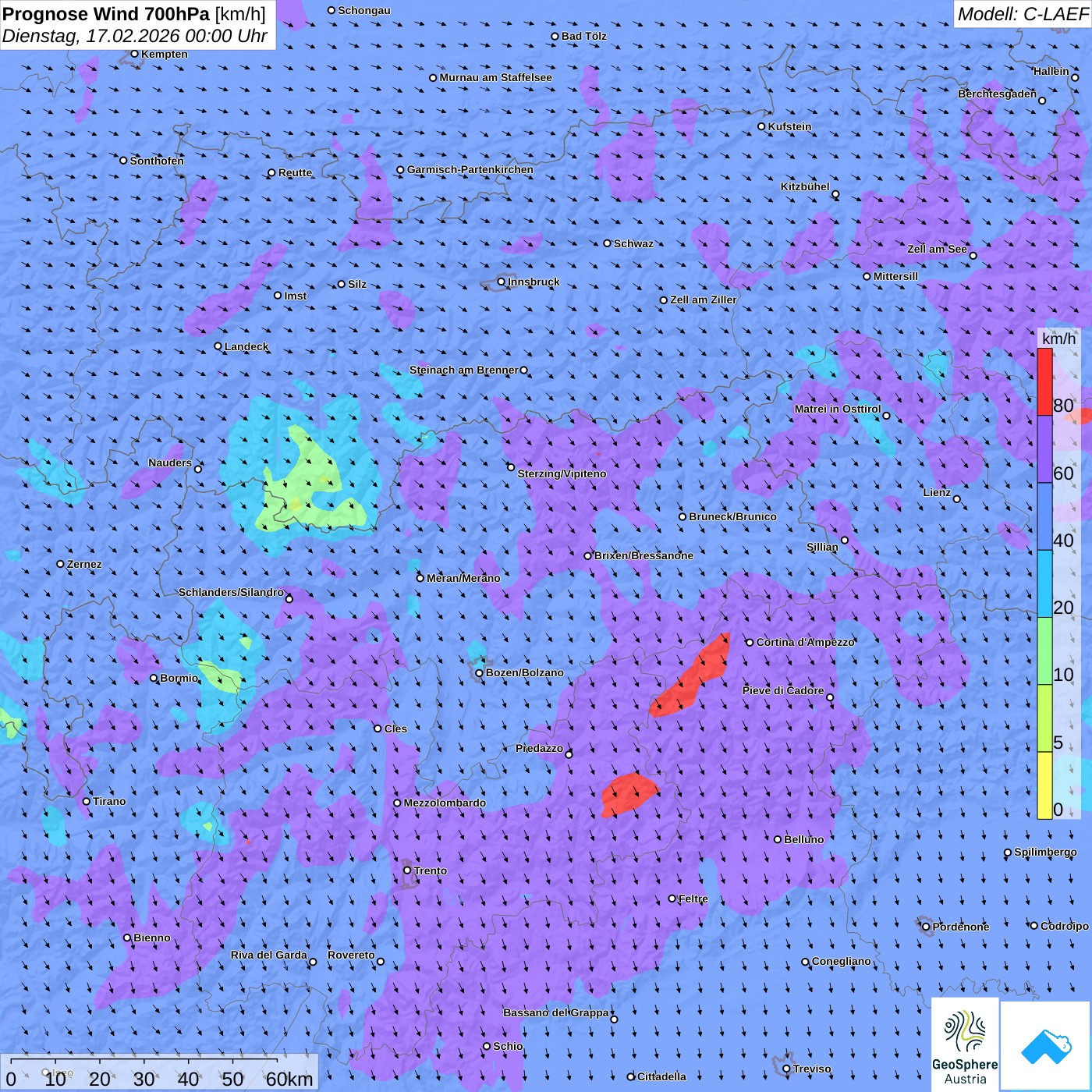The height and width of the screenshot is (1092, 1092).
Task: Click the 'Hallein' town label
Action: [1051, 71]
